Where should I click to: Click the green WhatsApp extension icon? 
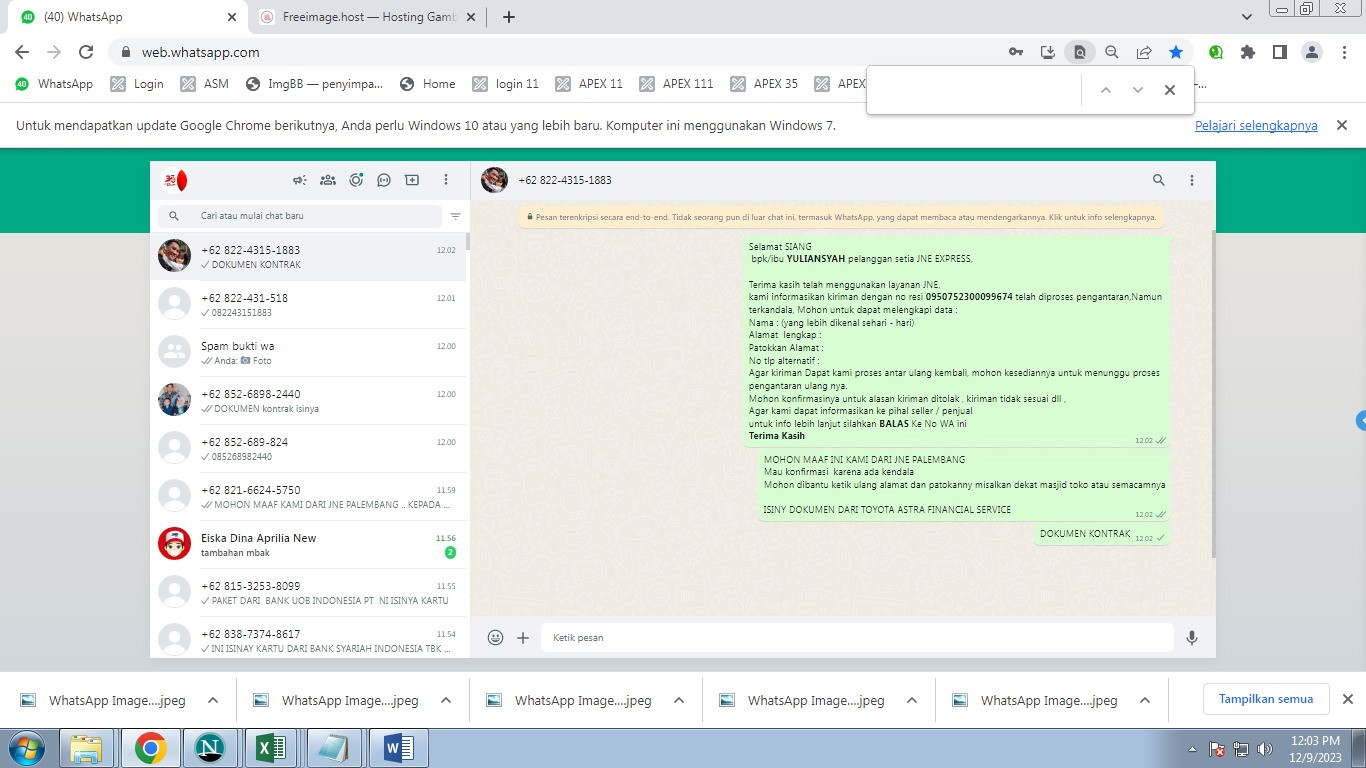[x=1216, y=52]
